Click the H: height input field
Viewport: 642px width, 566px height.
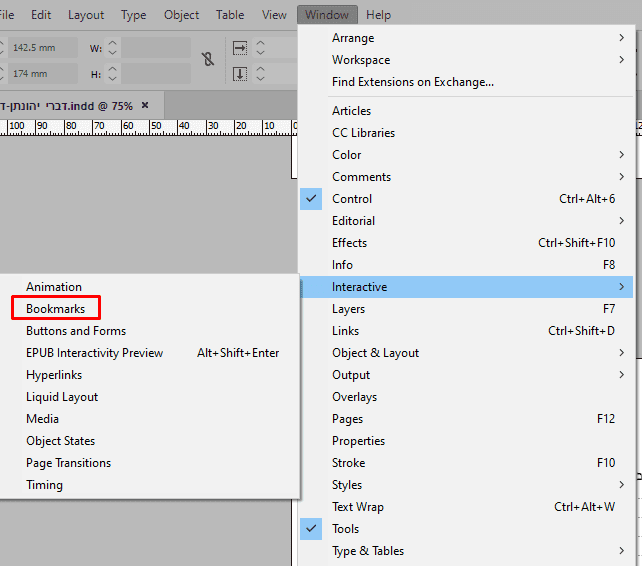pos(156,74)
